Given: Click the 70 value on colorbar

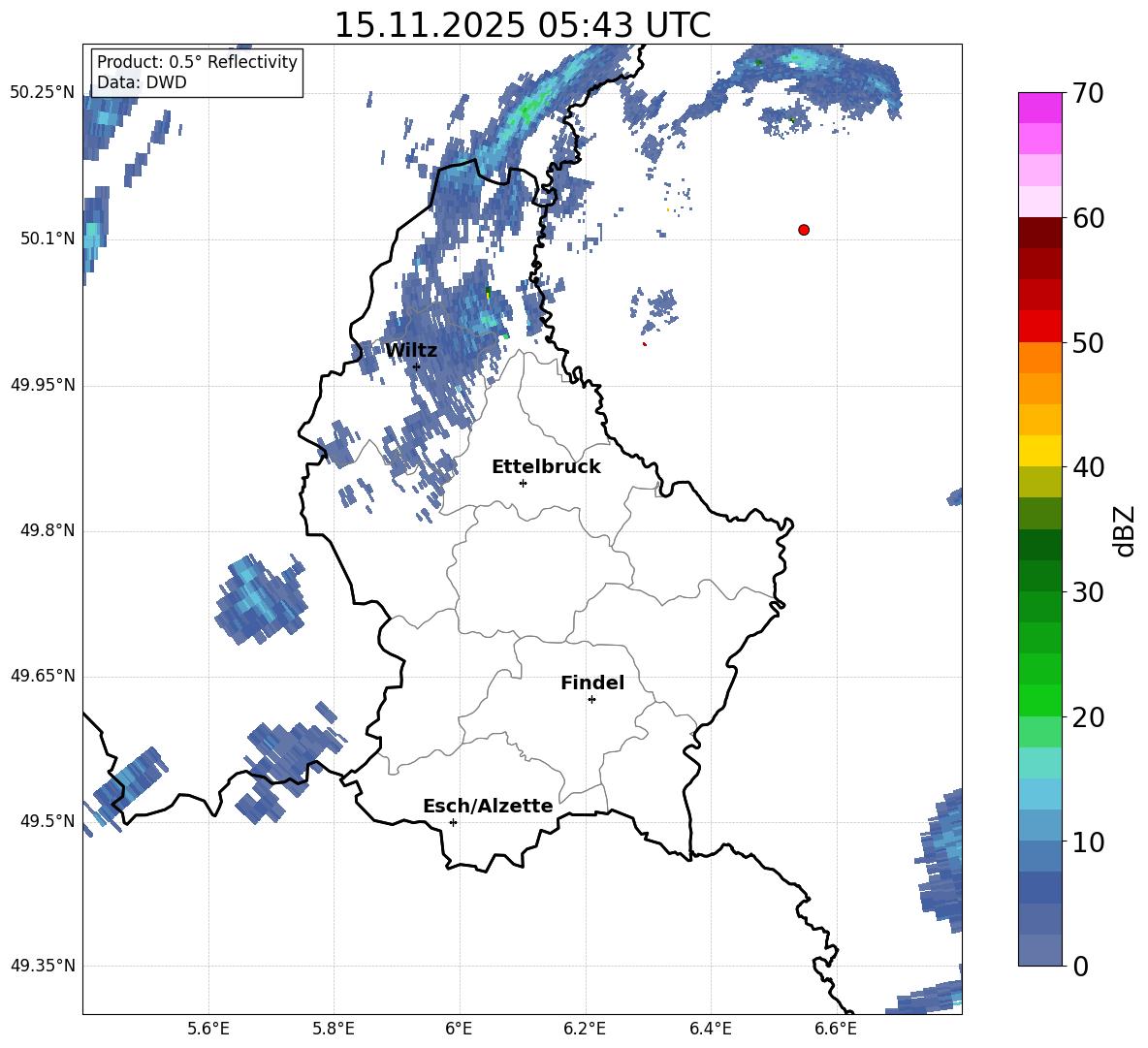Looking at the screenshot, I should [1088, 94].
